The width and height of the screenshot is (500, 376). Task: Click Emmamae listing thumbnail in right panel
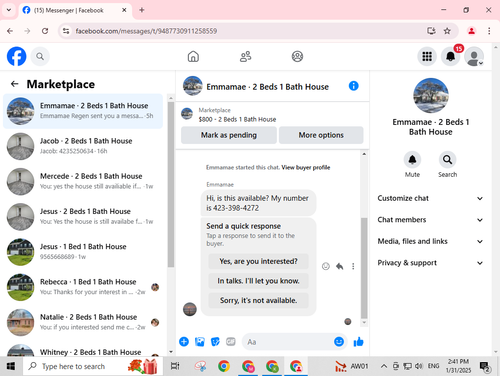coord(431,96)
